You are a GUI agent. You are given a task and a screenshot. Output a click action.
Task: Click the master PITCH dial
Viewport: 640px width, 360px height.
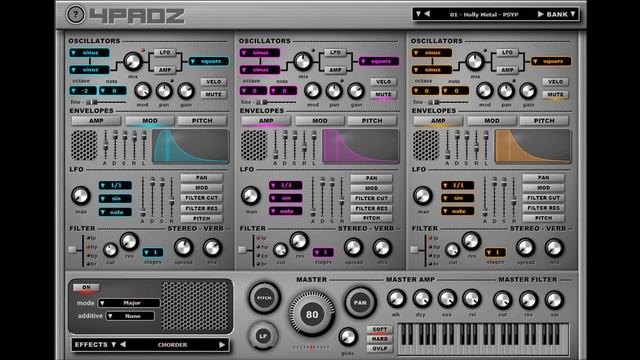coord(264,298)
